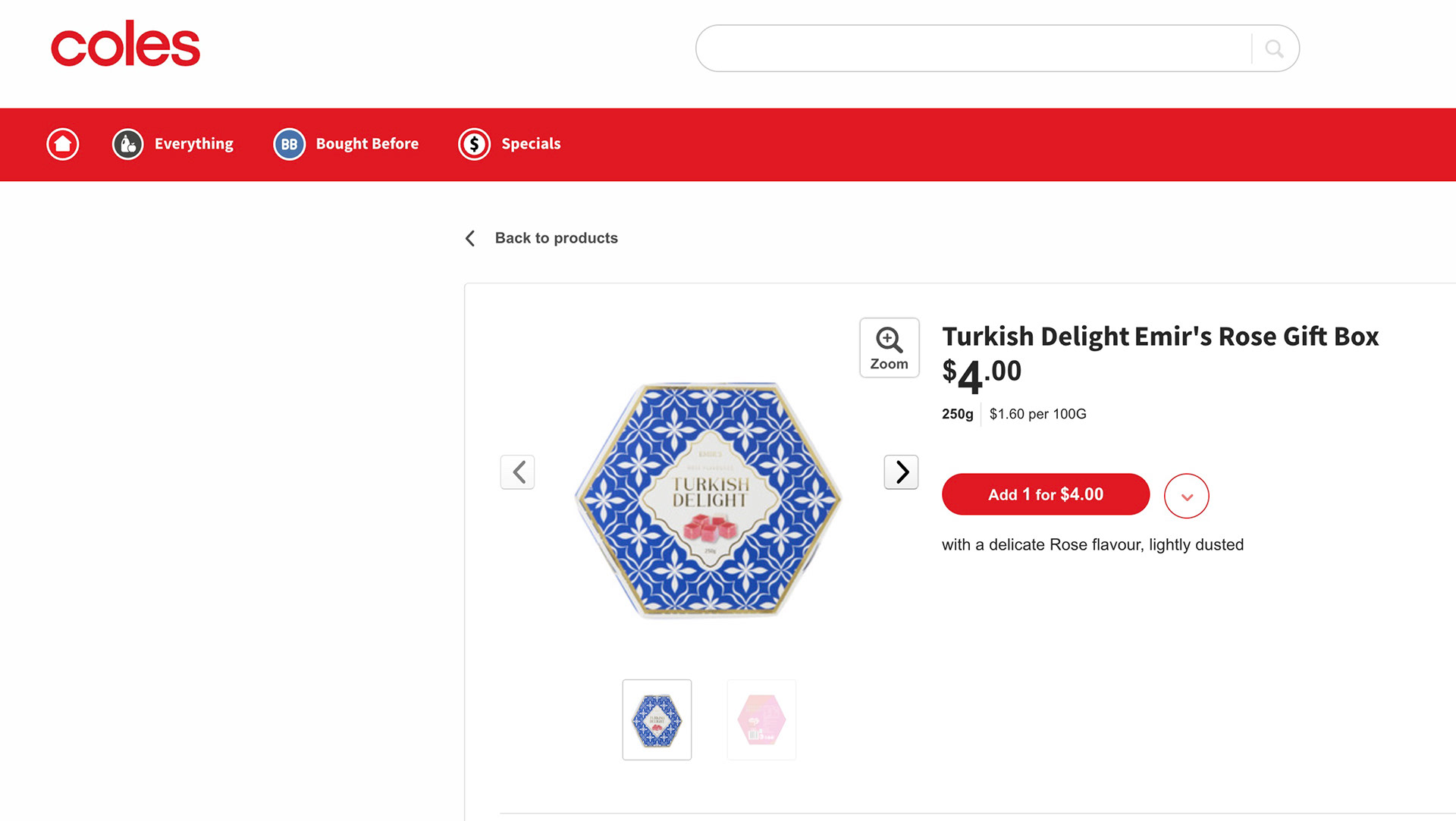Click the Everything groceries icon
The image size is (1456, 821).
pos(128,144)
